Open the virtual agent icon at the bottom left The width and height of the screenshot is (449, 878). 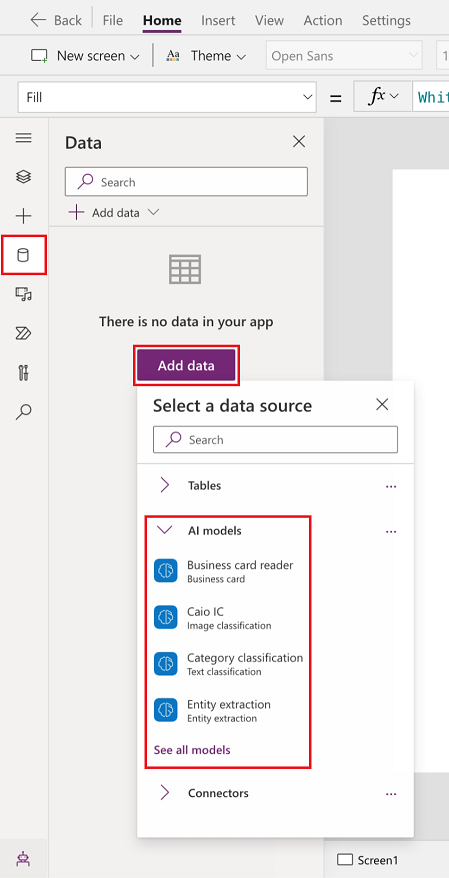pos(24,859)
